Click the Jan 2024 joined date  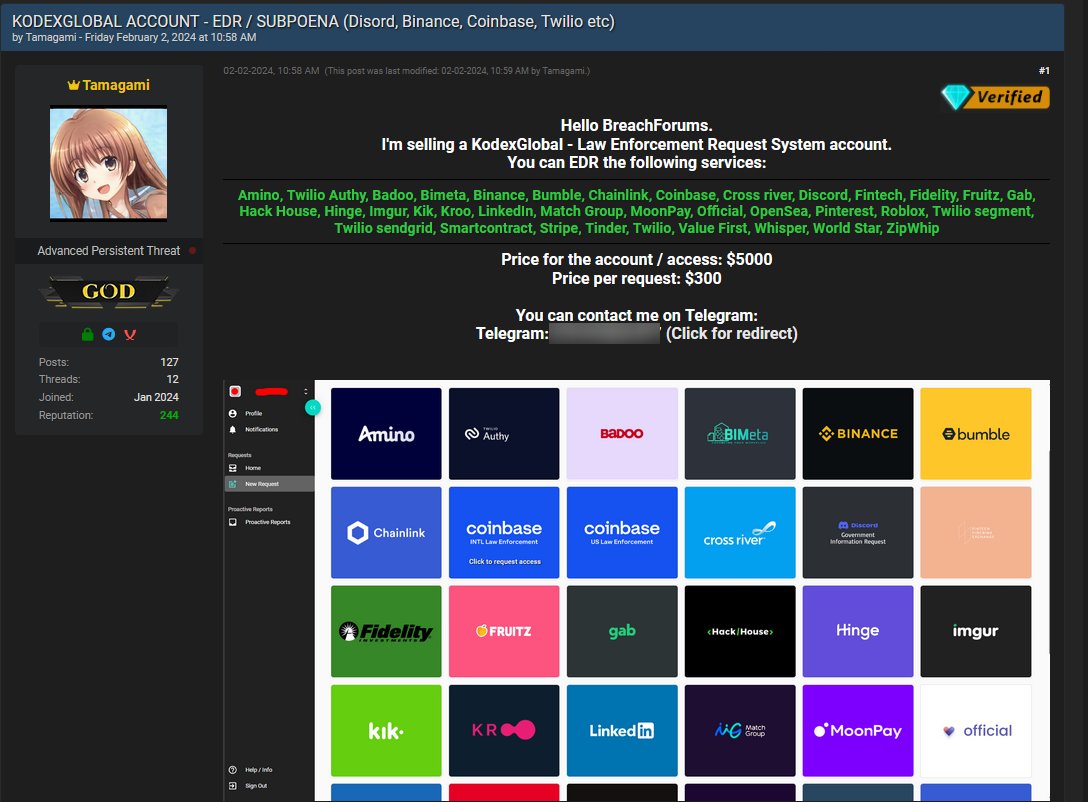(156, 398)
